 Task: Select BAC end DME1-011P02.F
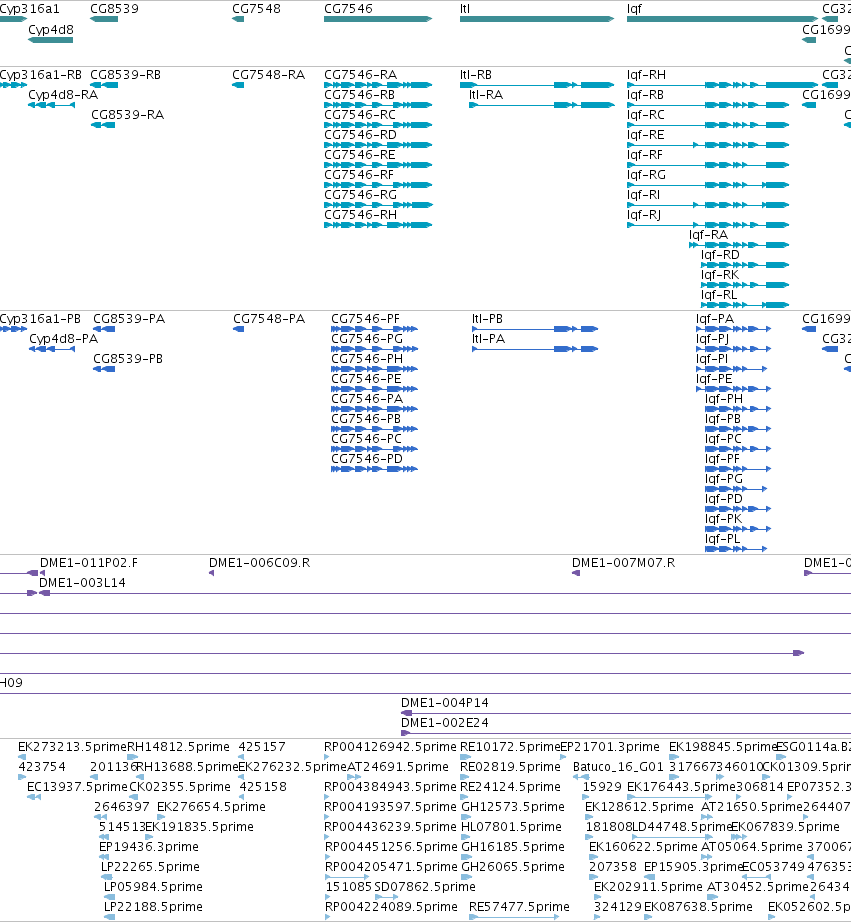pyautogui.click(x=89, y=563)
